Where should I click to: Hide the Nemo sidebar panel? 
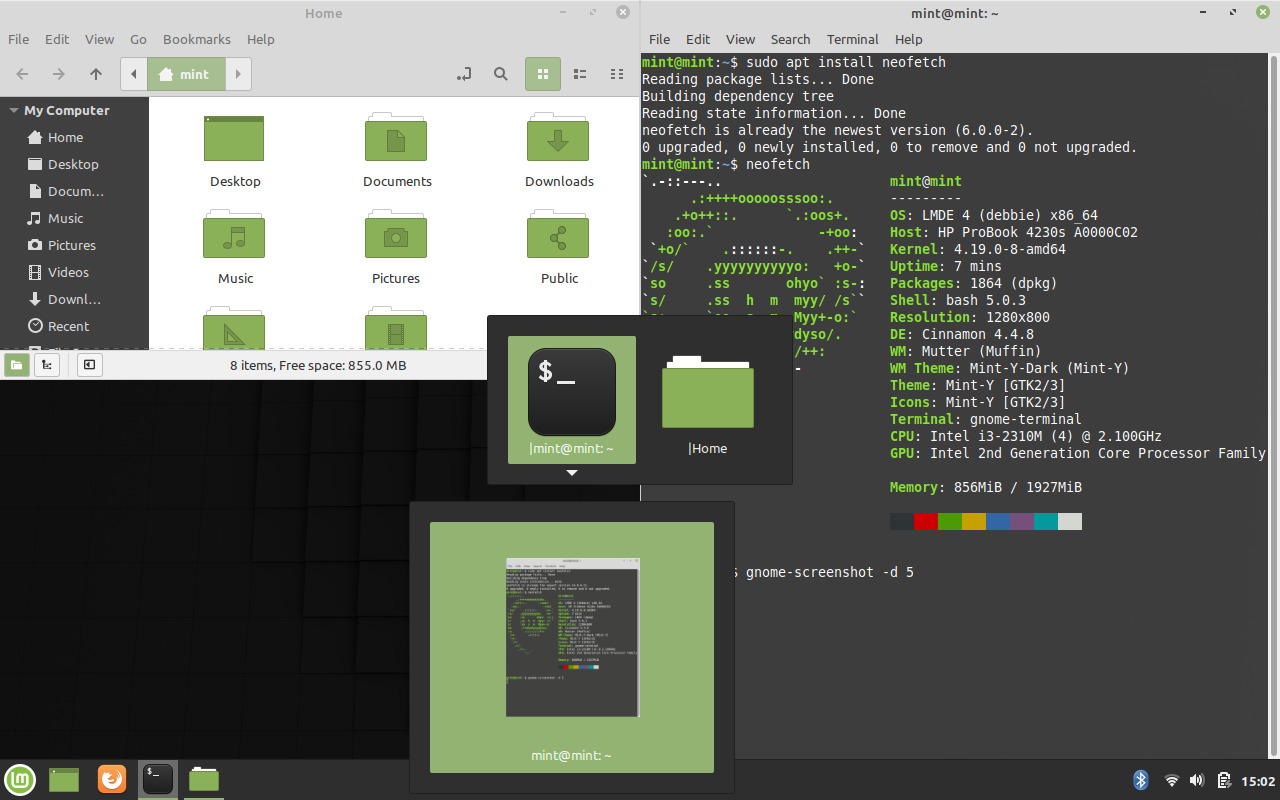pos(89,364)
